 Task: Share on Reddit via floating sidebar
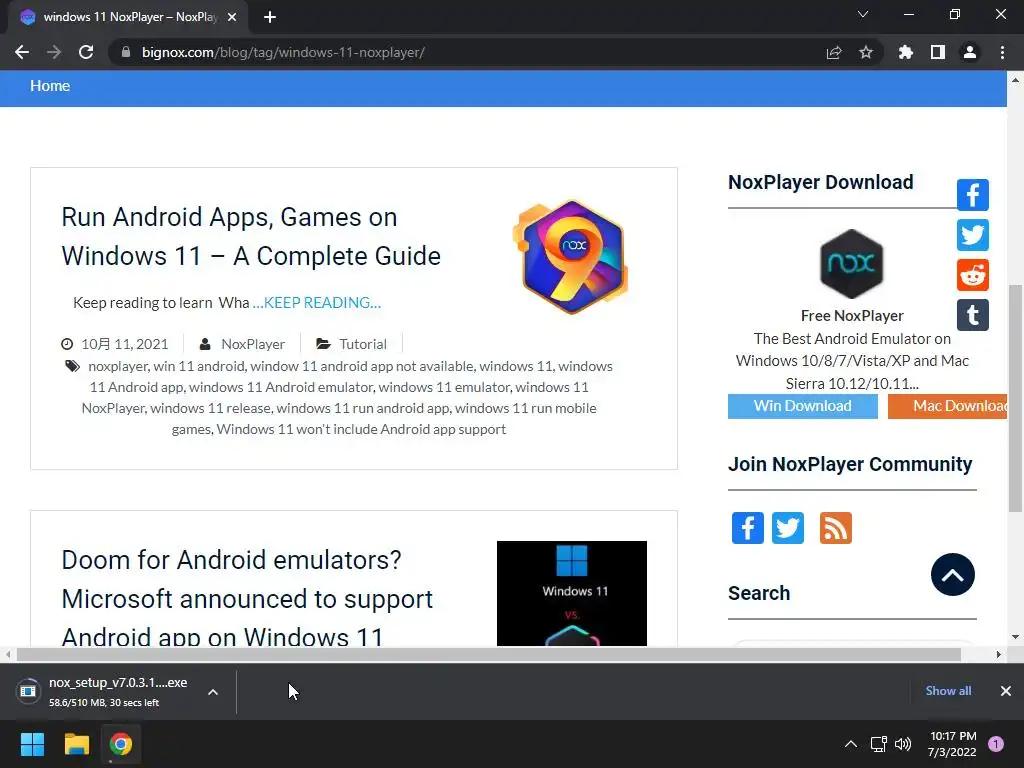coord(972,275)
